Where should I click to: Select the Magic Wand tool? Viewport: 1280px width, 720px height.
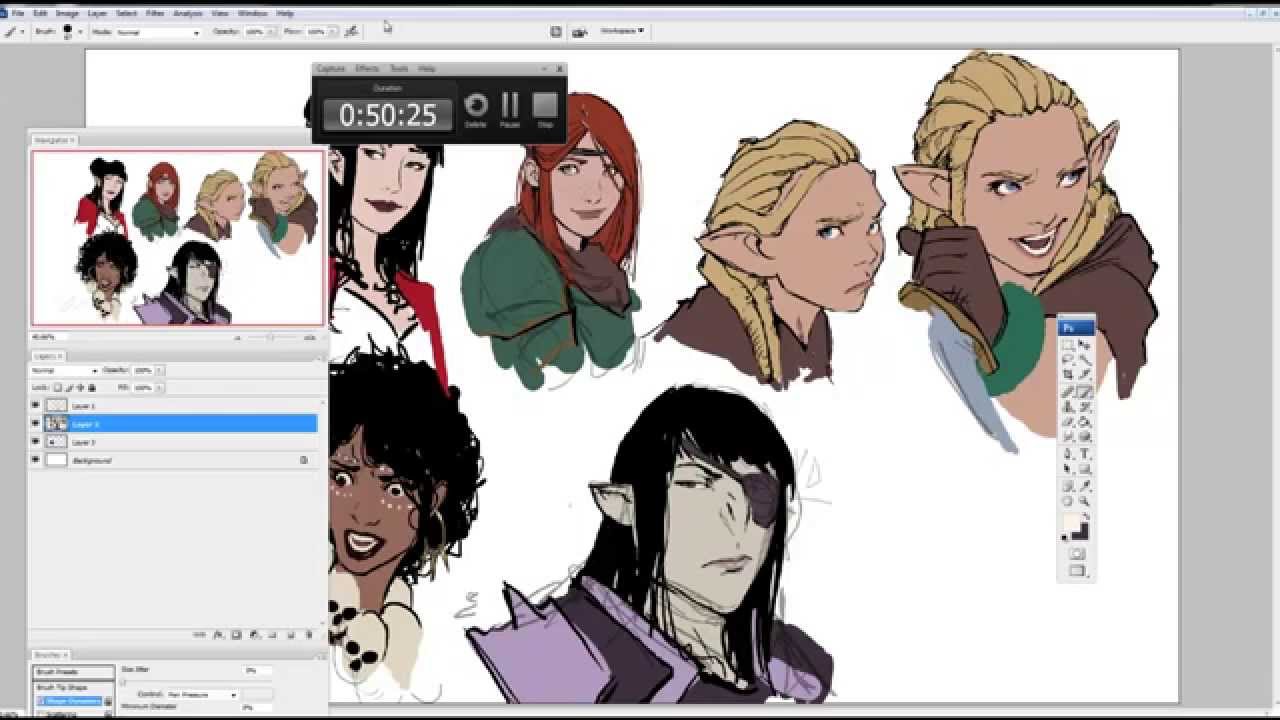pyautogui.click(x=1086, y=359)
